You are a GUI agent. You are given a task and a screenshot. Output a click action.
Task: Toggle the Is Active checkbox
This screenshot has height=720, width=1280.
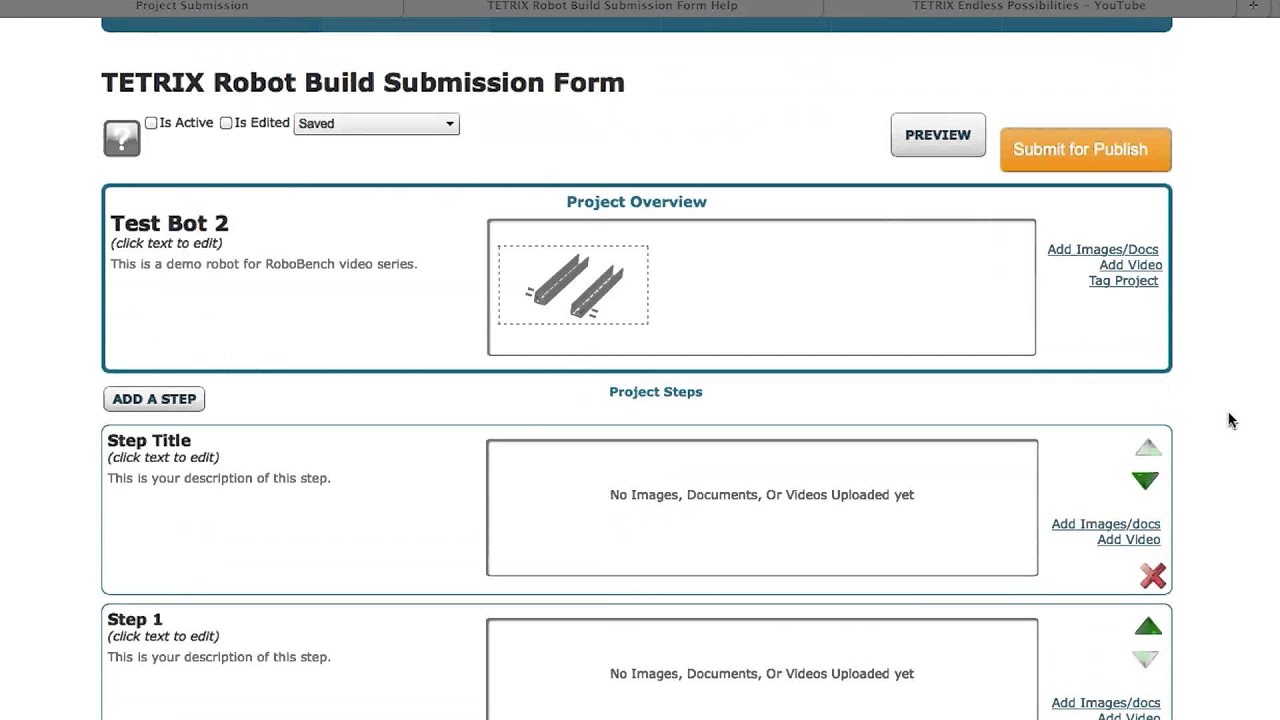[151, 123]
